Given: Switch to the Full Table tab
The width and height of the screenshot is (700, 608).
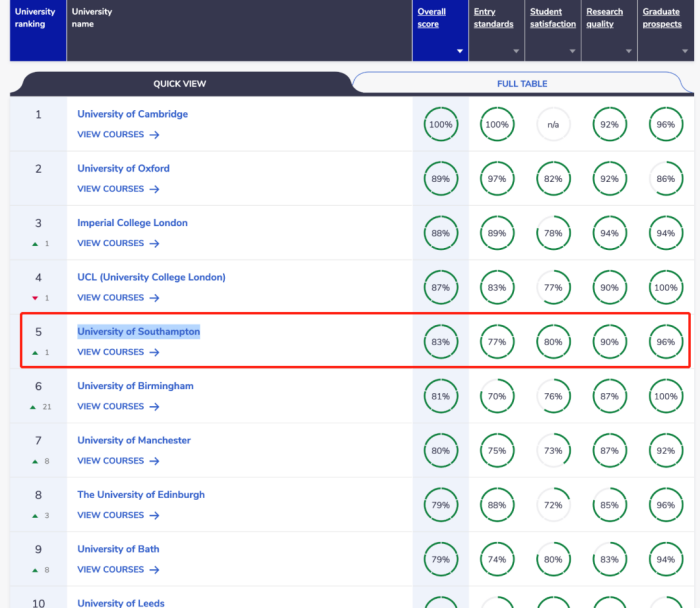Looking at the screenshot, I should pyautogui.click(x=522, y=83).
